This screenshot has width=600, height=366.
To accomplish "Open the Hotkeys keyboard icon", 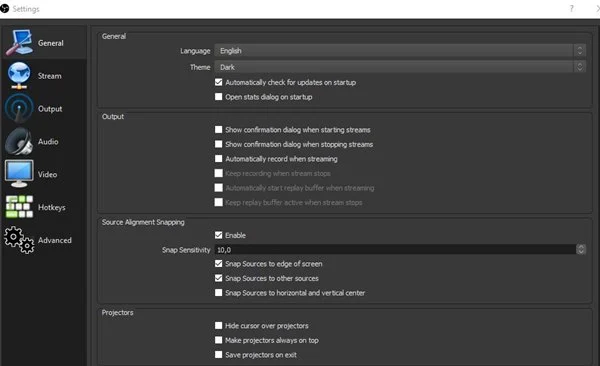I will (19, 207).
